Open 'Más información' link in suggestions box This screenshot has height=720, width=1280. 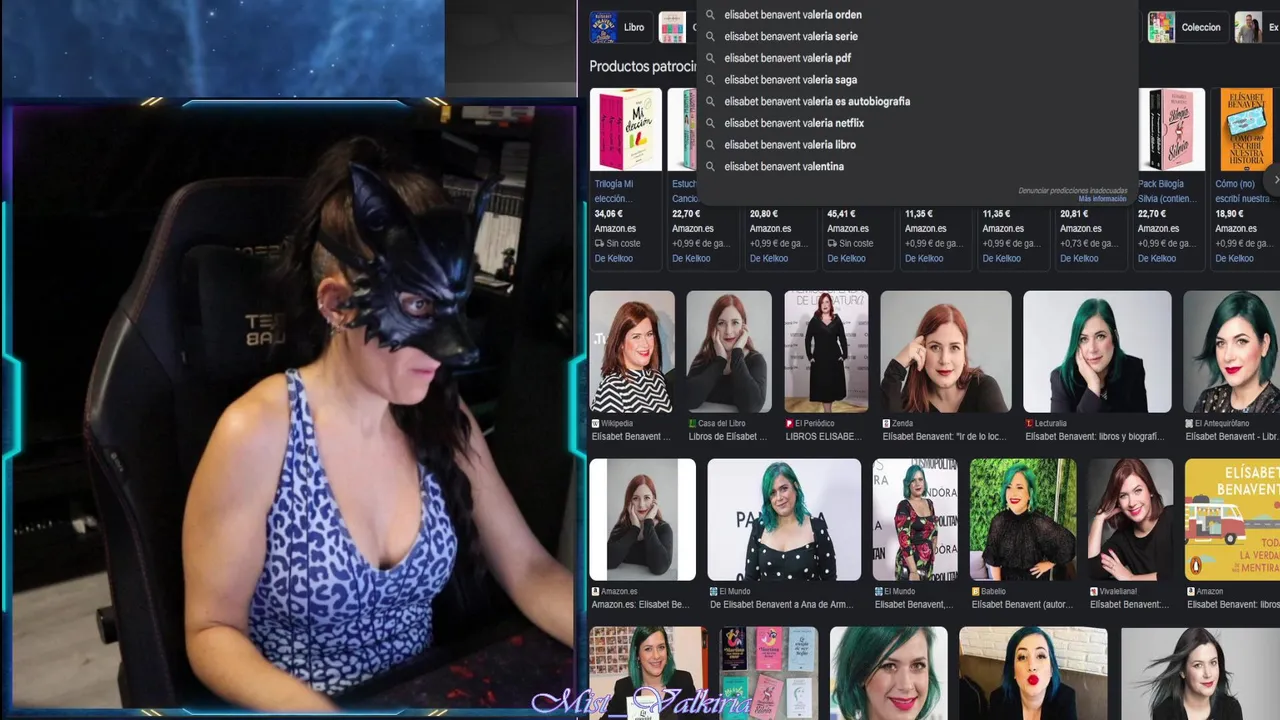1102,199
